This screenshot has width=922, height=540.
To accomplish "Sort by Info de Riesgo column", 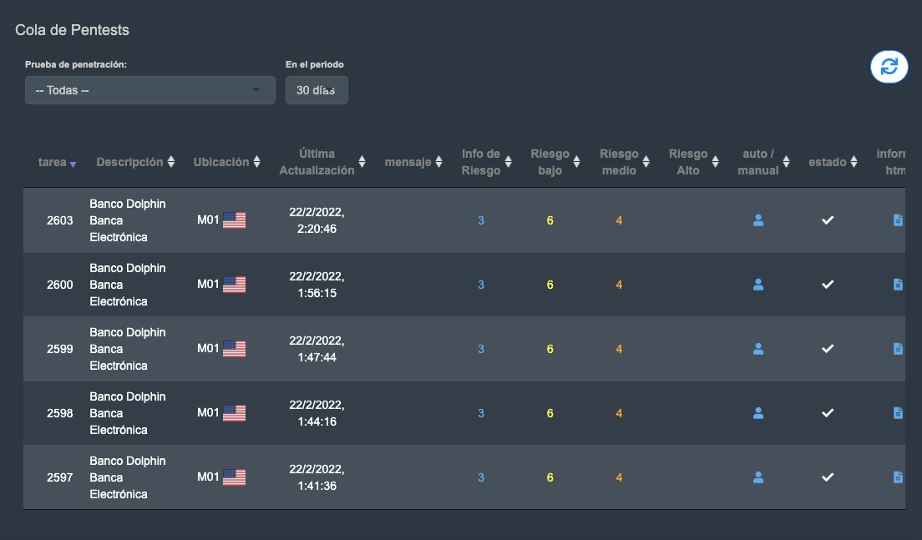I will [x=486, y=162].
